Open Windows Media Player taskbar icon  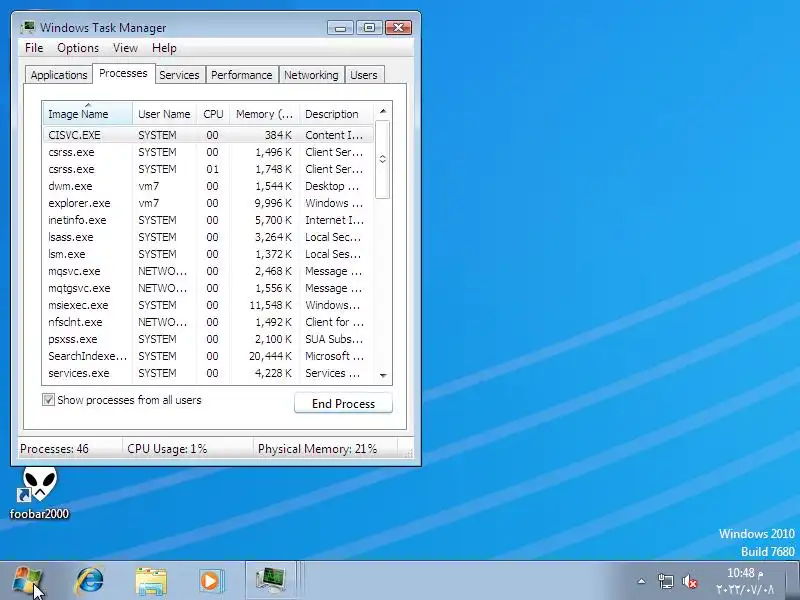click(210, 581)
